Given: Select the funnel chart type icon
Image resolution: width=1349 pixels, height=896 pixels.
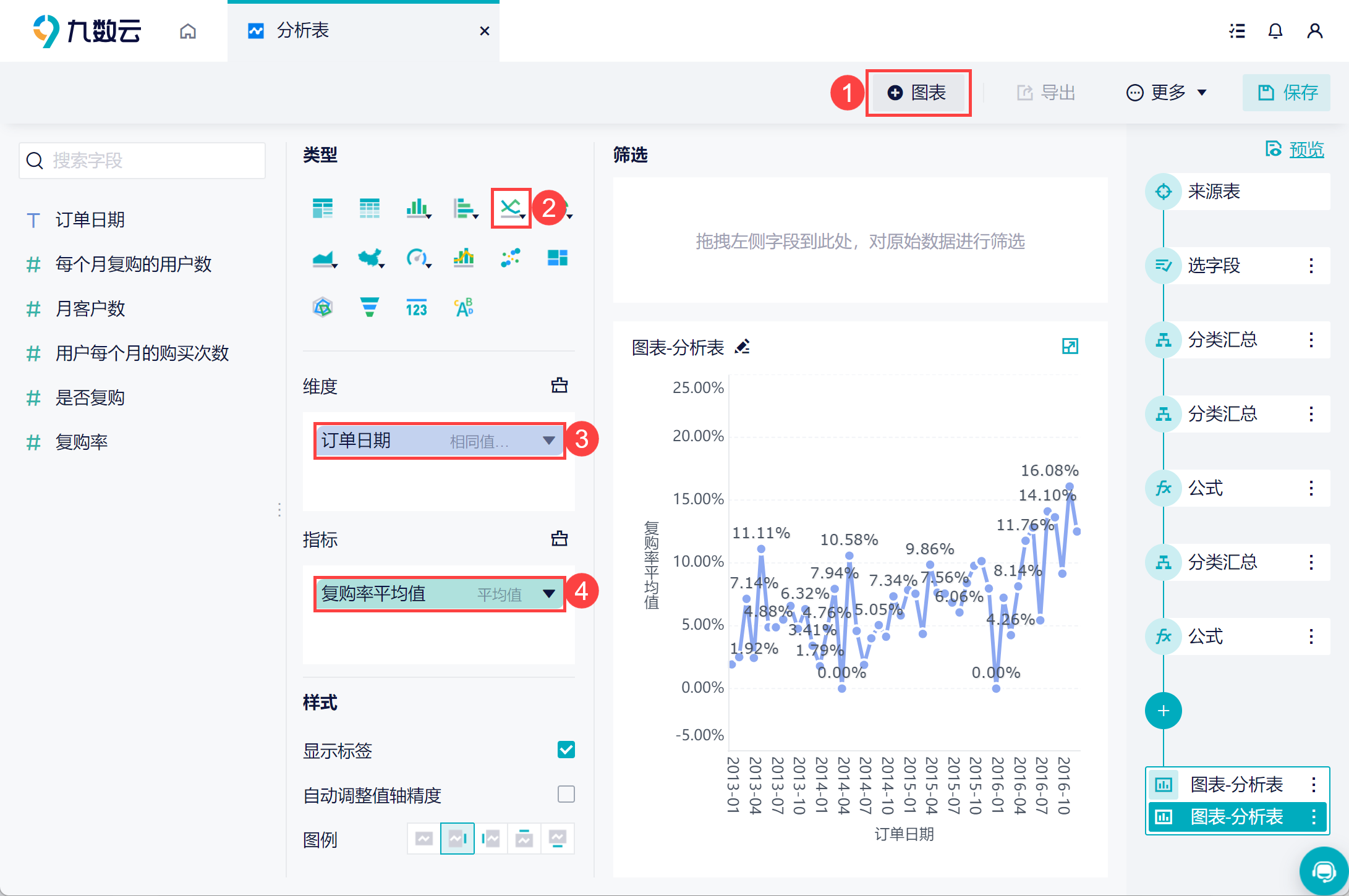Looking at the screenshot, I should tap(370, 306).
